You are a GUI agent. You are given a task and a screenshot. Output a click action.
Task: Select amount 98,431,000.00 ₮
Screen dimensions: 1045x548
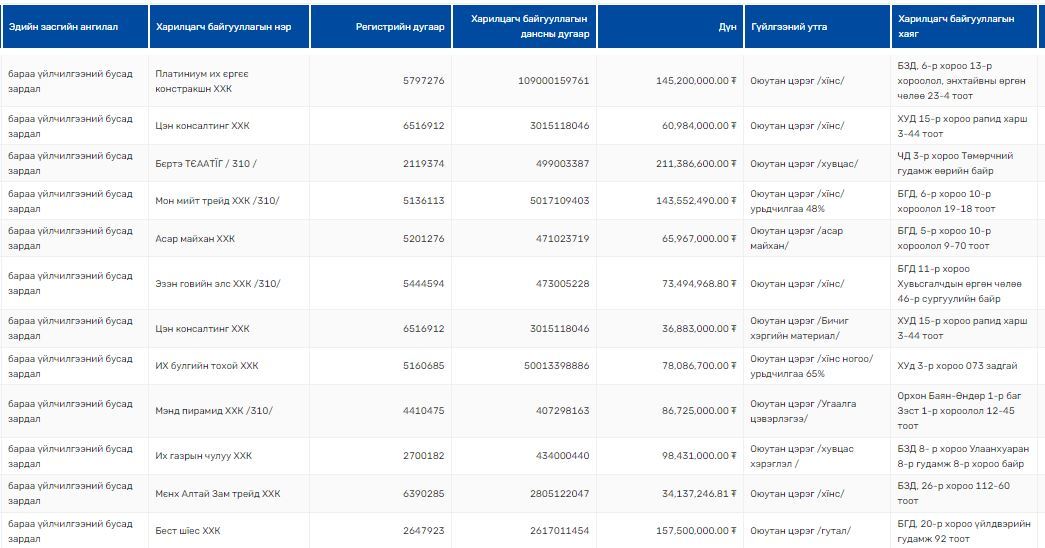coord(699,456)
